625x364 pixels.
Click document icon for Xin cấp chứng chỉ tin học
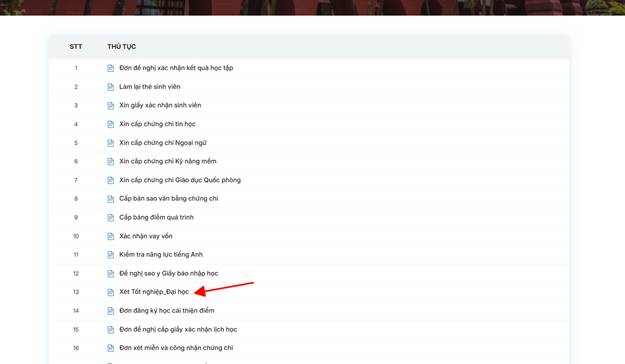click(x=110, y=124)
